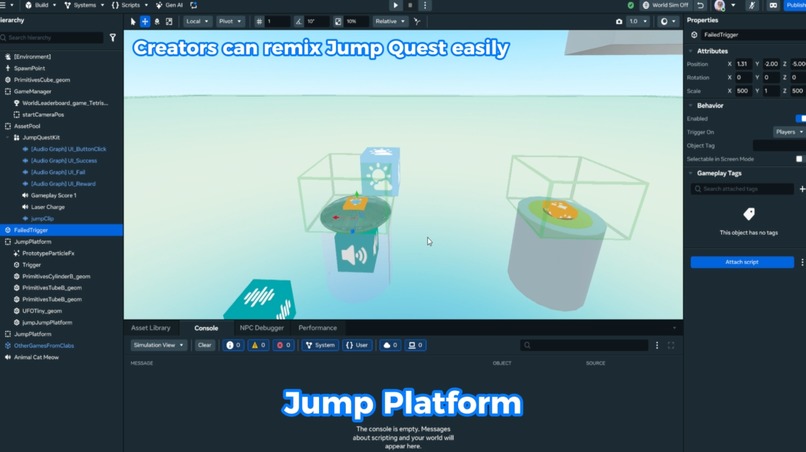Click the Attach script button
806x452 pixels.
pos(742,262)
